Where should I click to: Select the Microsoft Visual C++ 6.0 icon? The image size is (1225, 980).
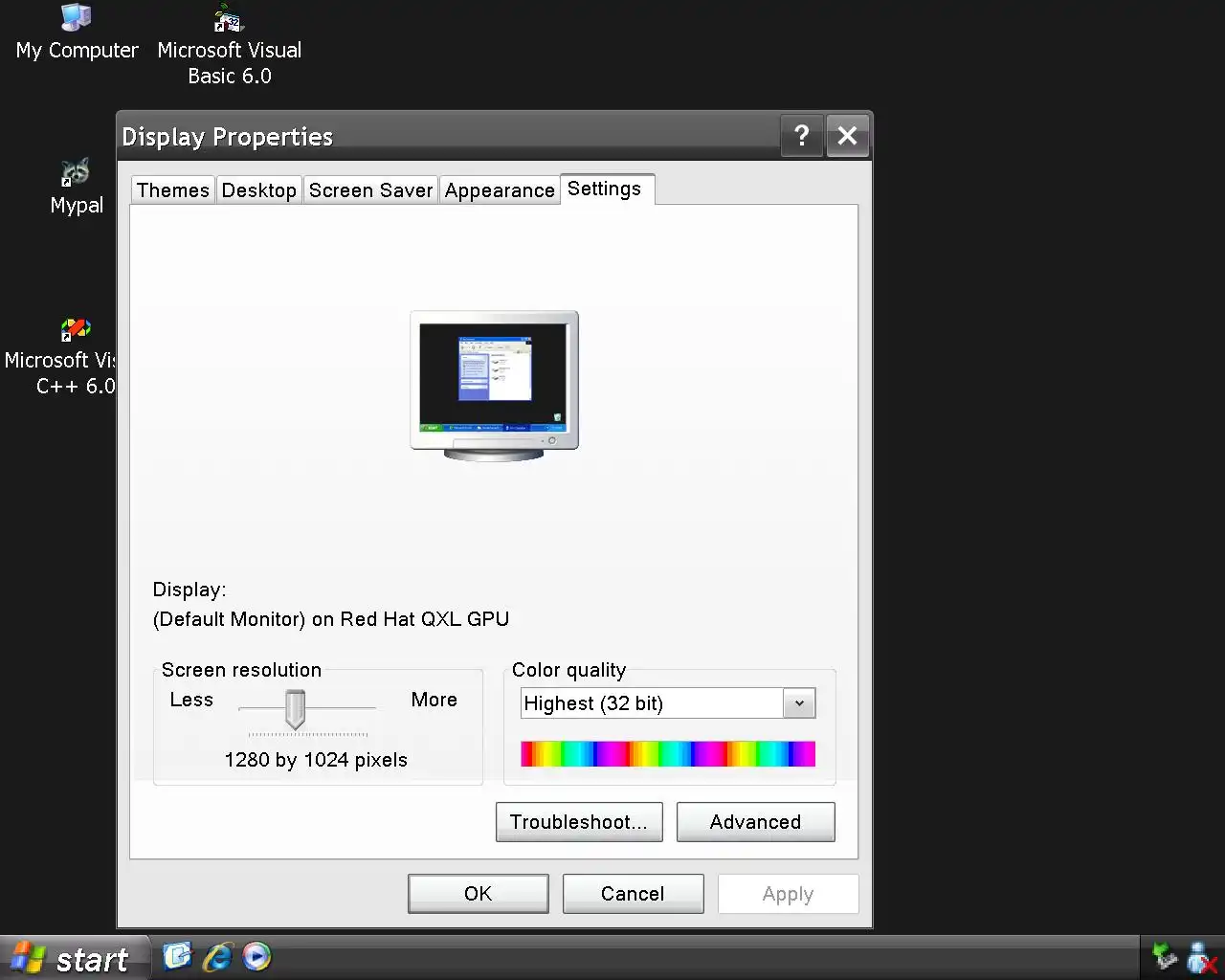pyautogui.click(x=59, y=358)
